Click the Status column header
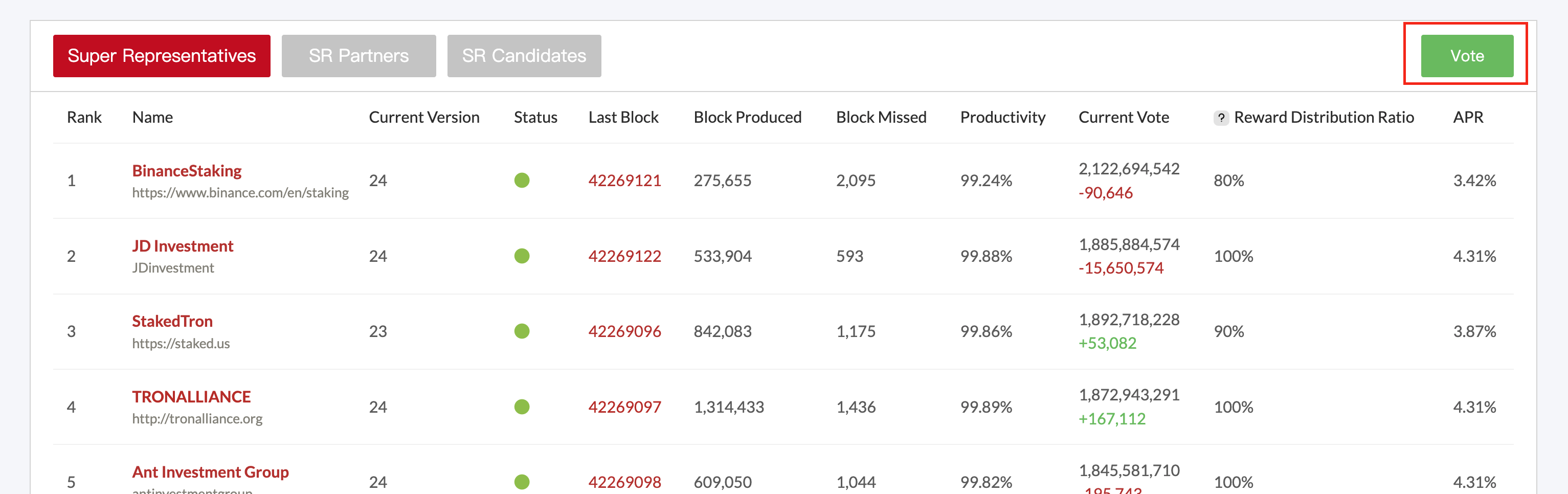1568x494 pixels. pos(535,118)
